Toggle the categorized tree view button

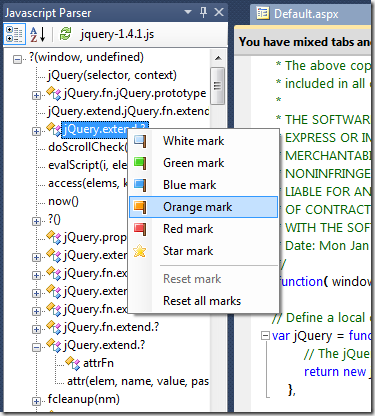point(14,34)
